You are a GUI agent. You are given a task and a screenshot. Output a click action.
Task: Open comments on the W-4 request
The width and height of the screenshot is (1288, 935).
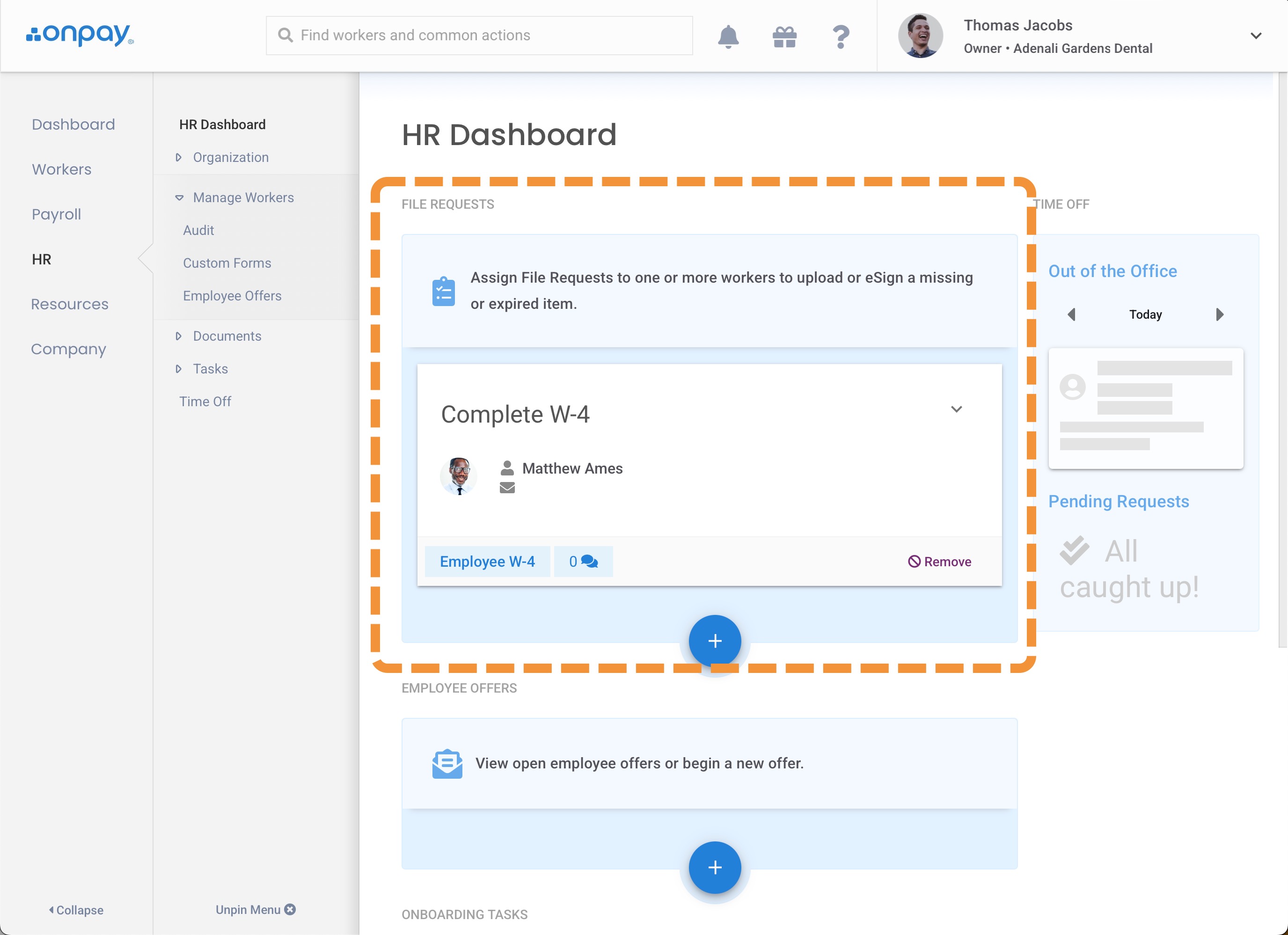pyautogui.click(x=583, y=562)
